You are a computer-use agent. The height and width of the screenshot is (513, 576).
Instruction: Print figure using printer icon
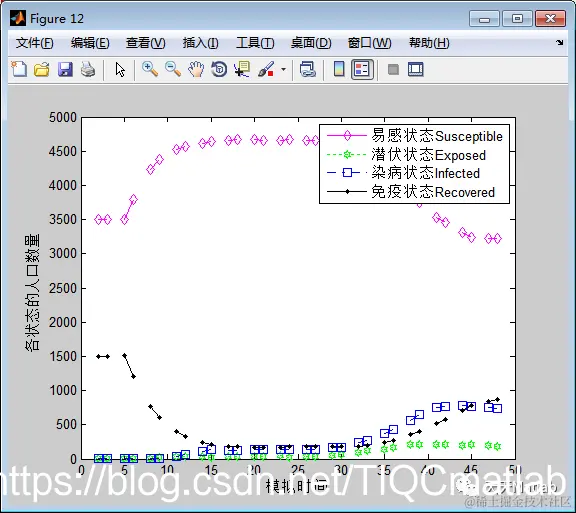pyautogui.click(x=88, y=69)
